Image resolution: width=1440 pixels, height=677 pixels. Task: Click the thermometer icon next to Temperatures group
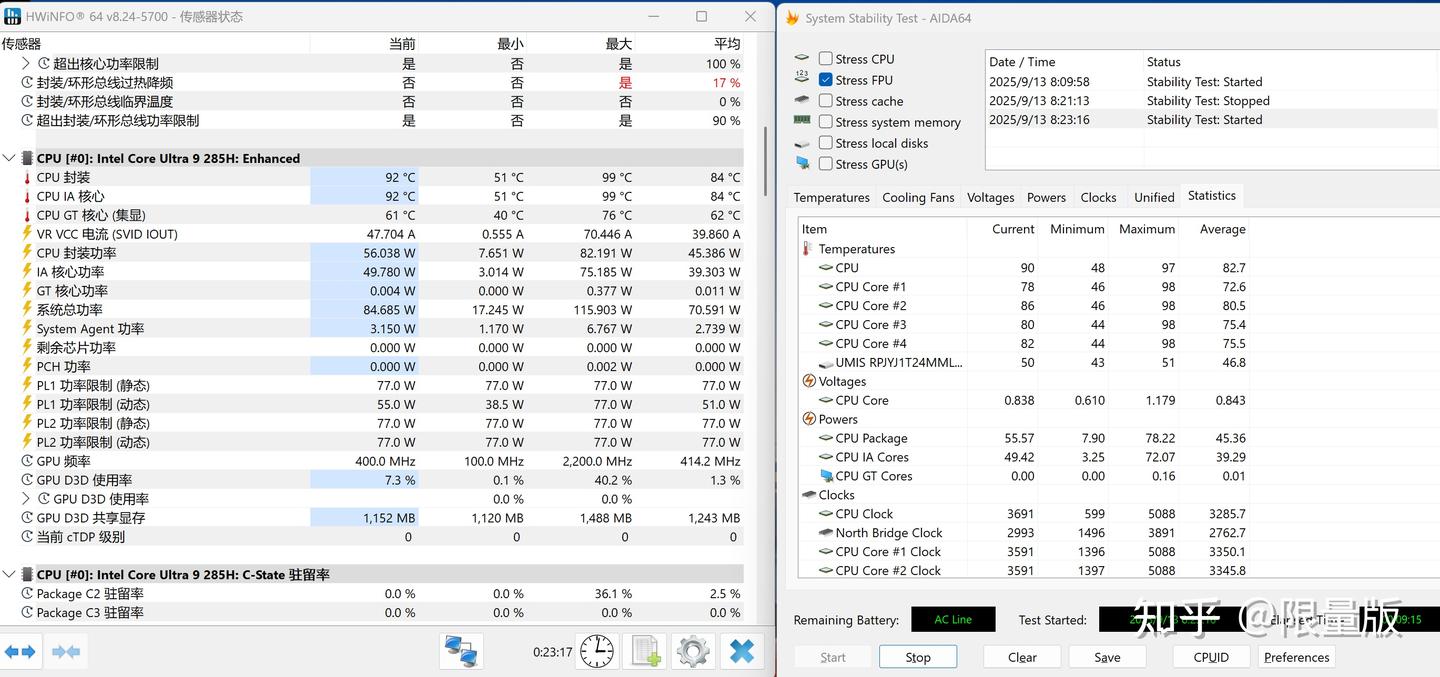point(807,249)
